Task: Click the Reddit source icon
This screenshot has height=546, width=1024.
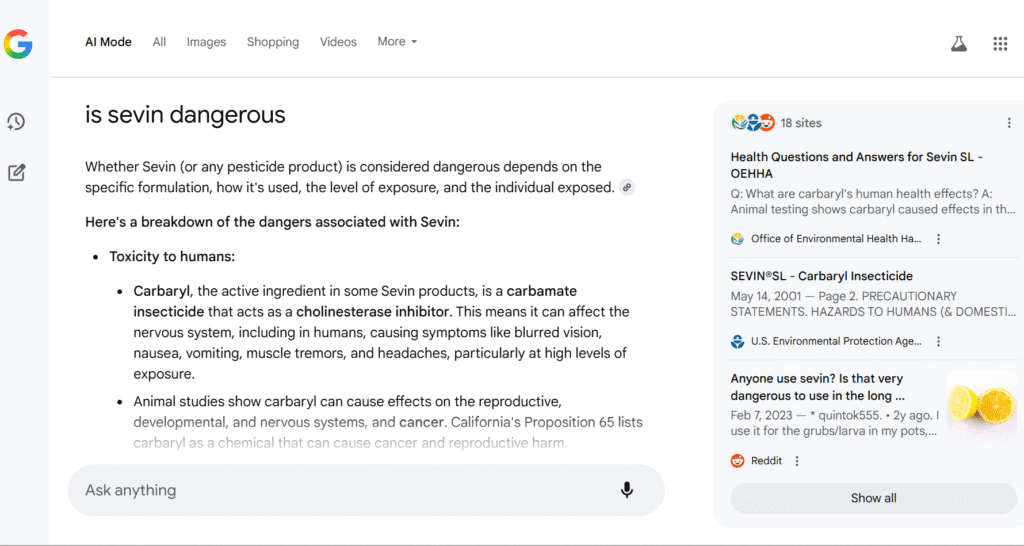Action: [x=737, y=461]
